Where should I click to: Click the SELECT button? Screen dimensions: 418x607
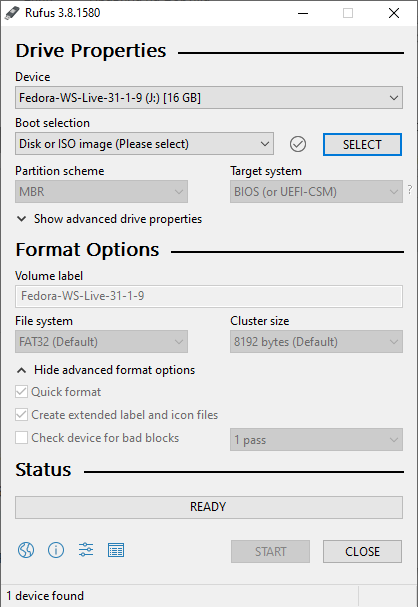pyautogui.click(x=362, y=145)
